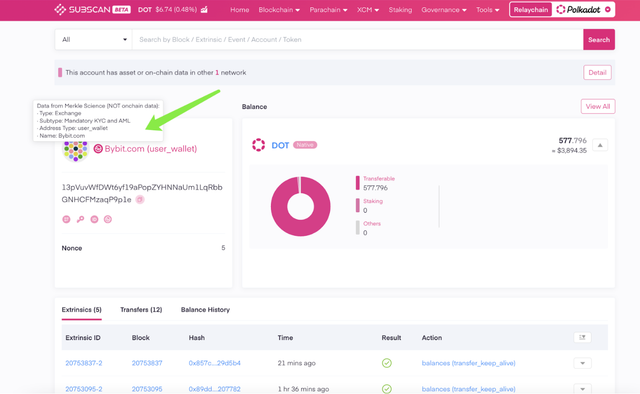Click the balance donut chart
The image size is (640, 394).
300,206
